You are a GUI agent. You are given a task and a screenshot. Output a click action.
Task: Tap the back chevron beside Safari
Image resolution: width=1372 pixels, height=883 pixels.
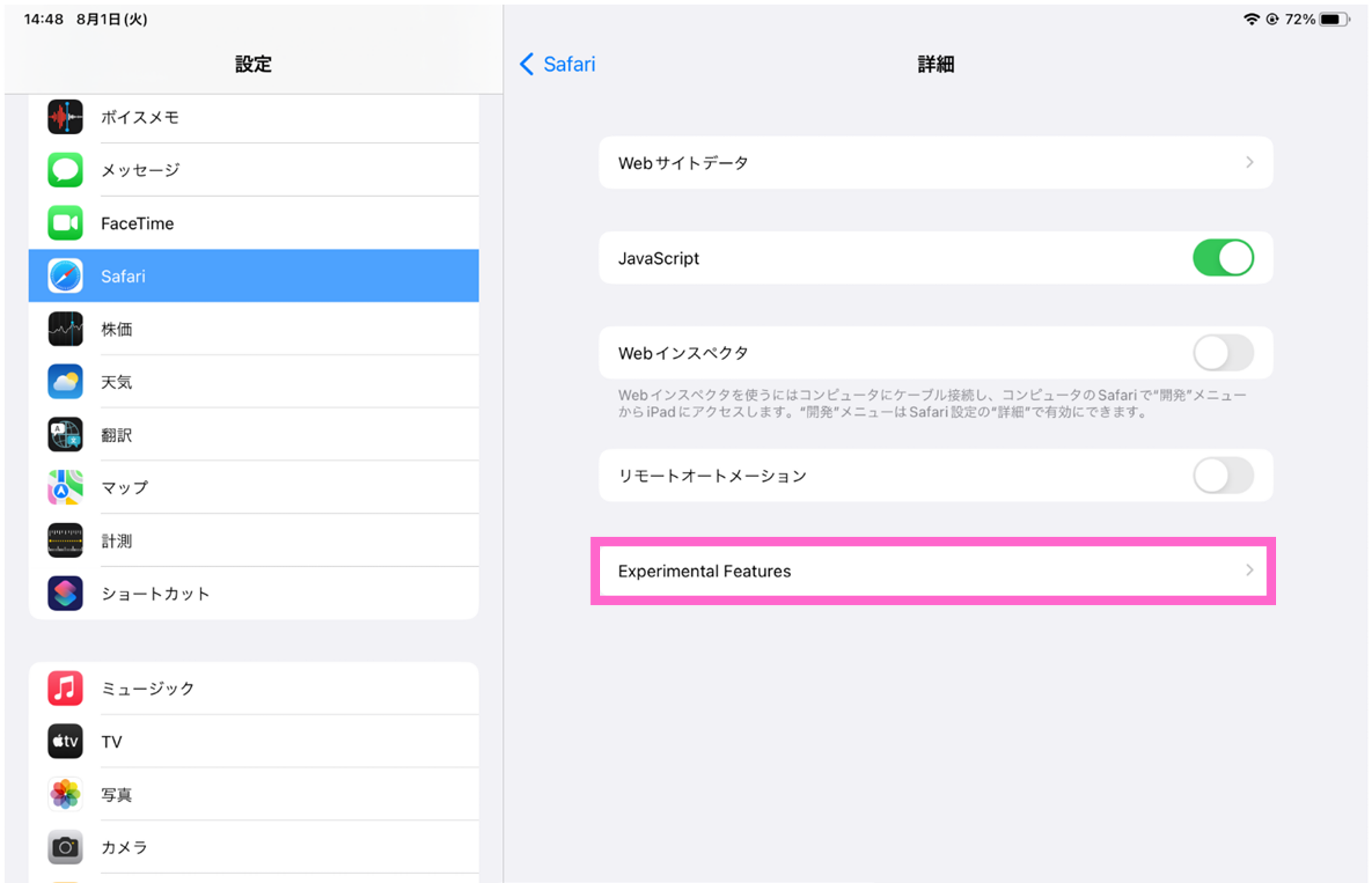pyautogui.click(x=526, y=64)
